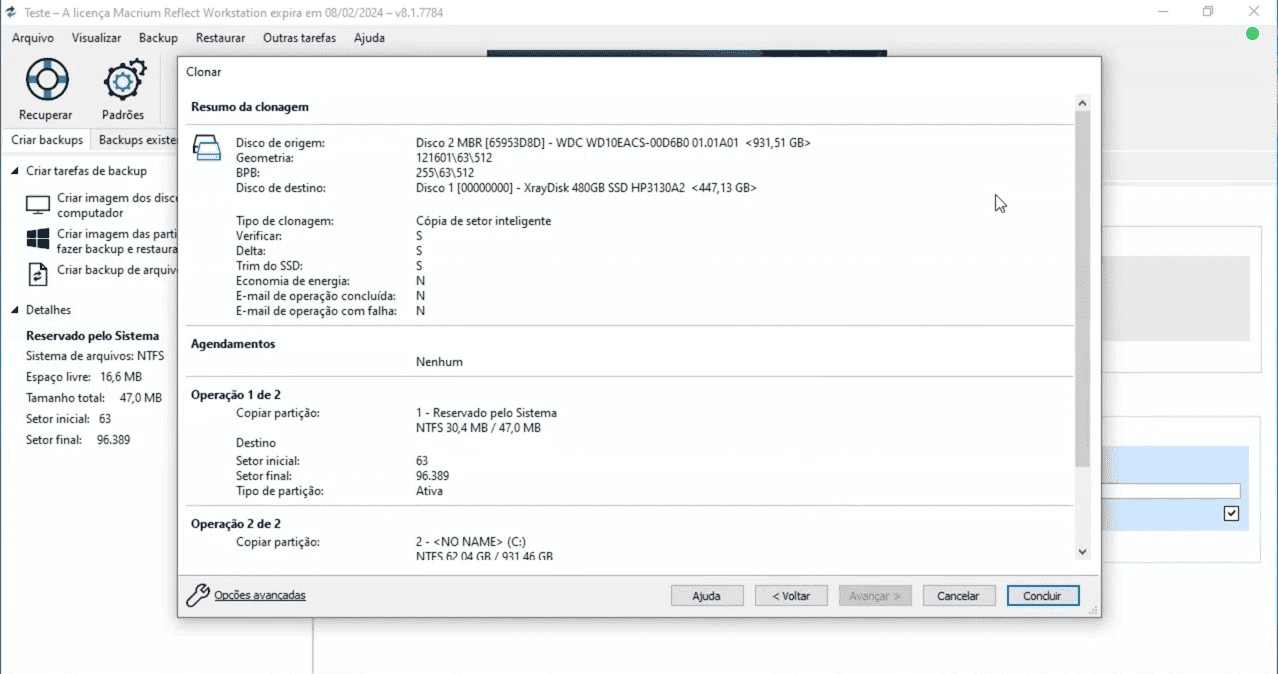Open the Restaurar menu
The width and height of the screenshot is (1278, 674).
point(220,38)
